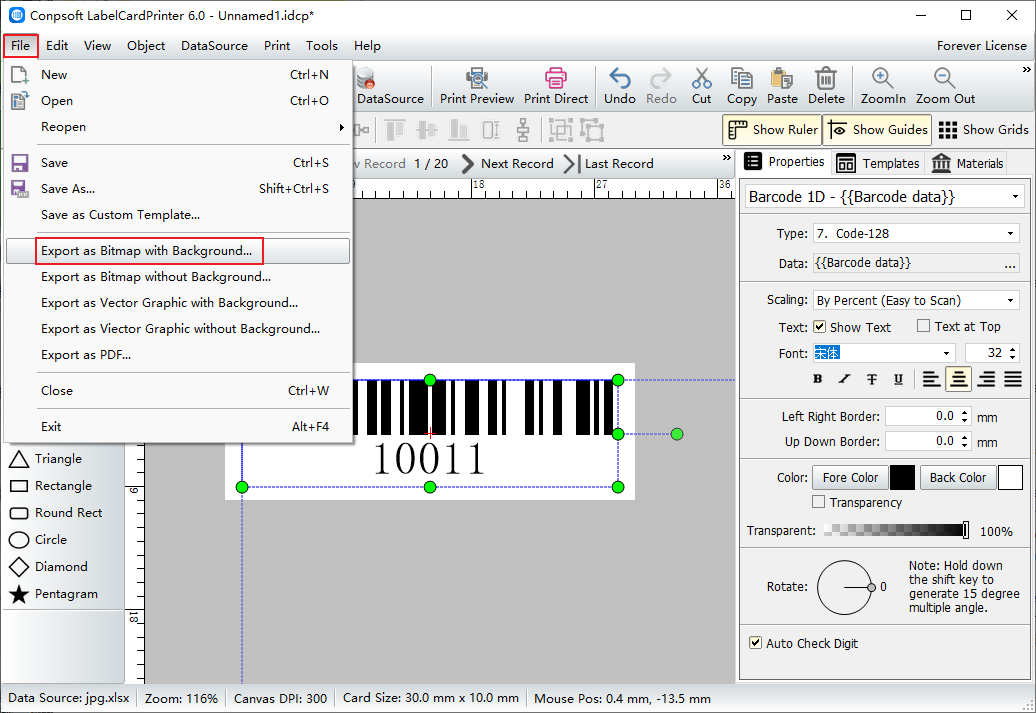Click the Print Preview toolbar icon
The height and width of the screenshot is (713, 1036).
click(x=476, y=79)
